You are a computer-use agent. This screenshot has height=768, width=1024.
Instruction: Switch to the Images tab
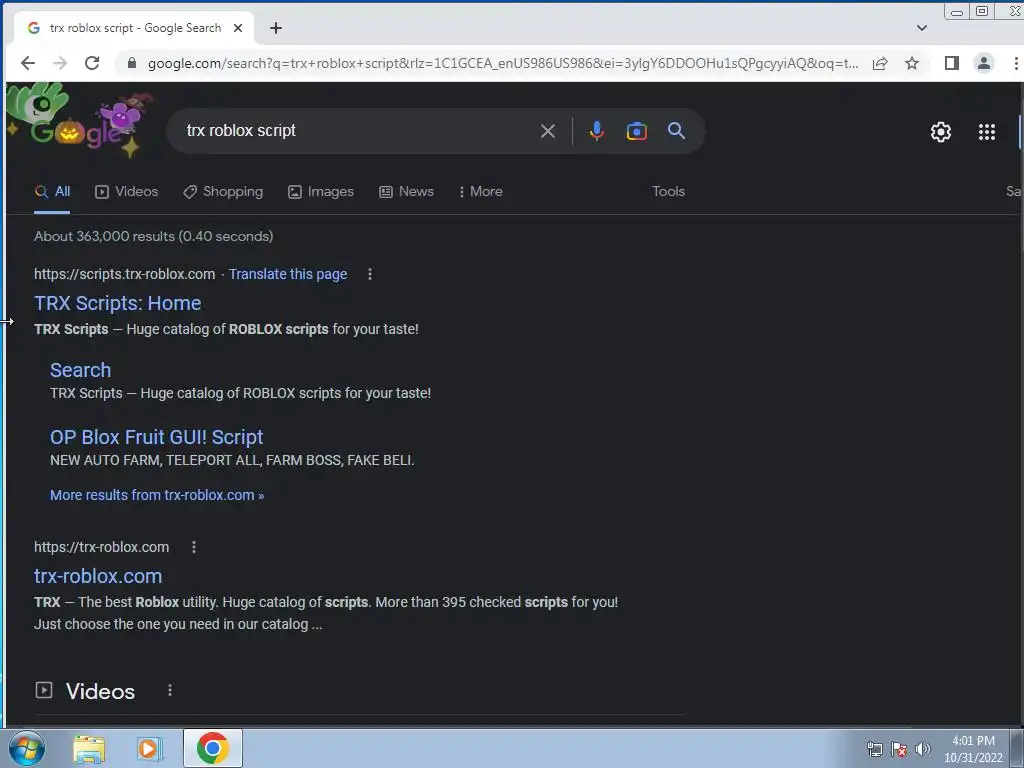(321, 191)
